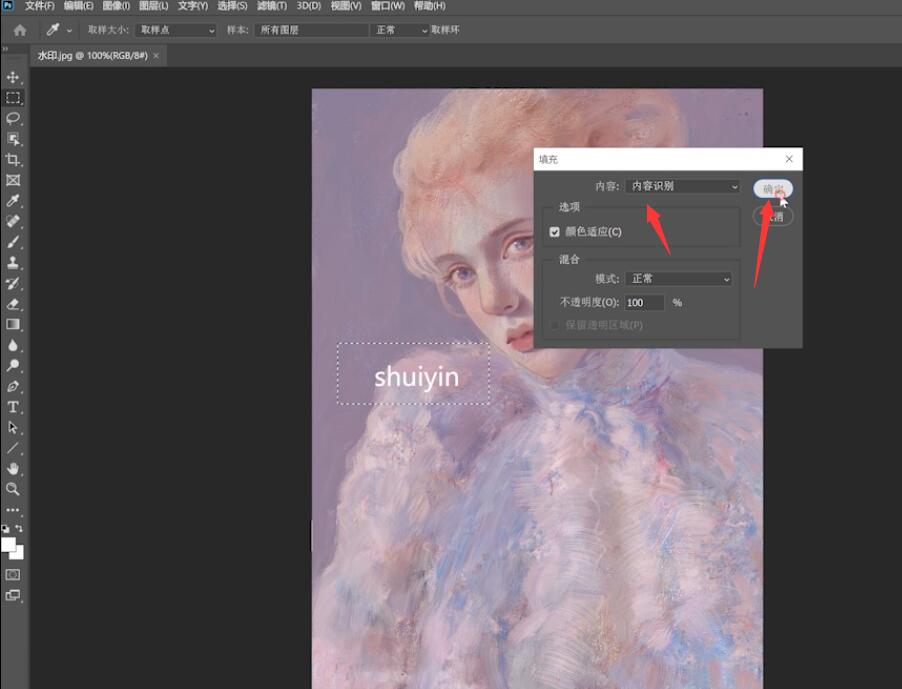Open the 文件(F) menu

(x=39, y=6)
